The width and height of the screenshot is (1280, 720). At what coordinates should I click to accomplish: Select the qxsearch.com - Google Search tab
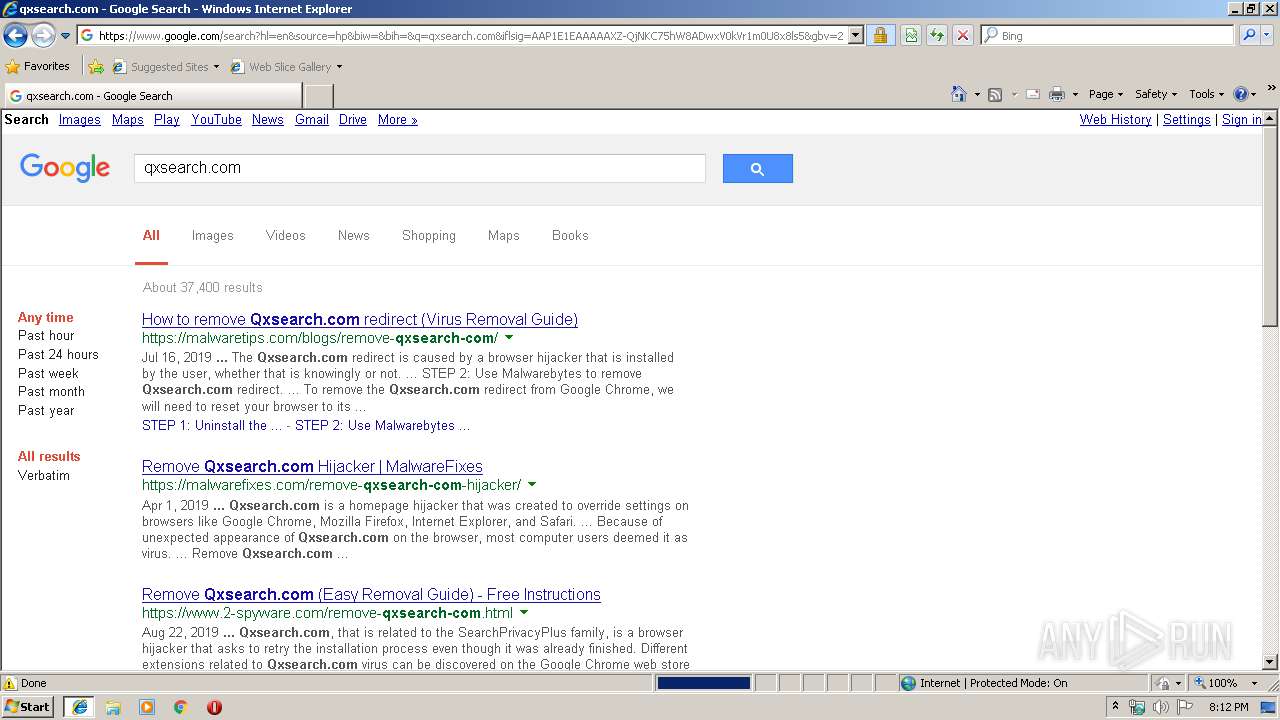(x=153, y=96)
